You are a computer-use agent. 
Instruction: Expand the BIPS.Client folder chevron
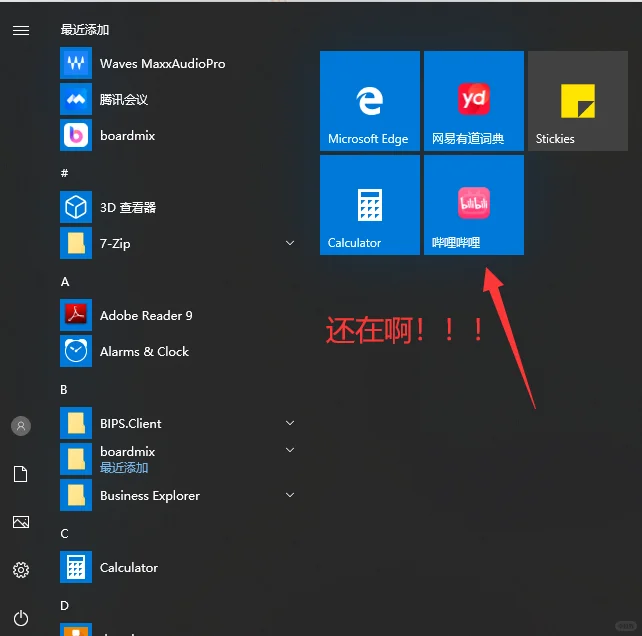pos(290,423)
